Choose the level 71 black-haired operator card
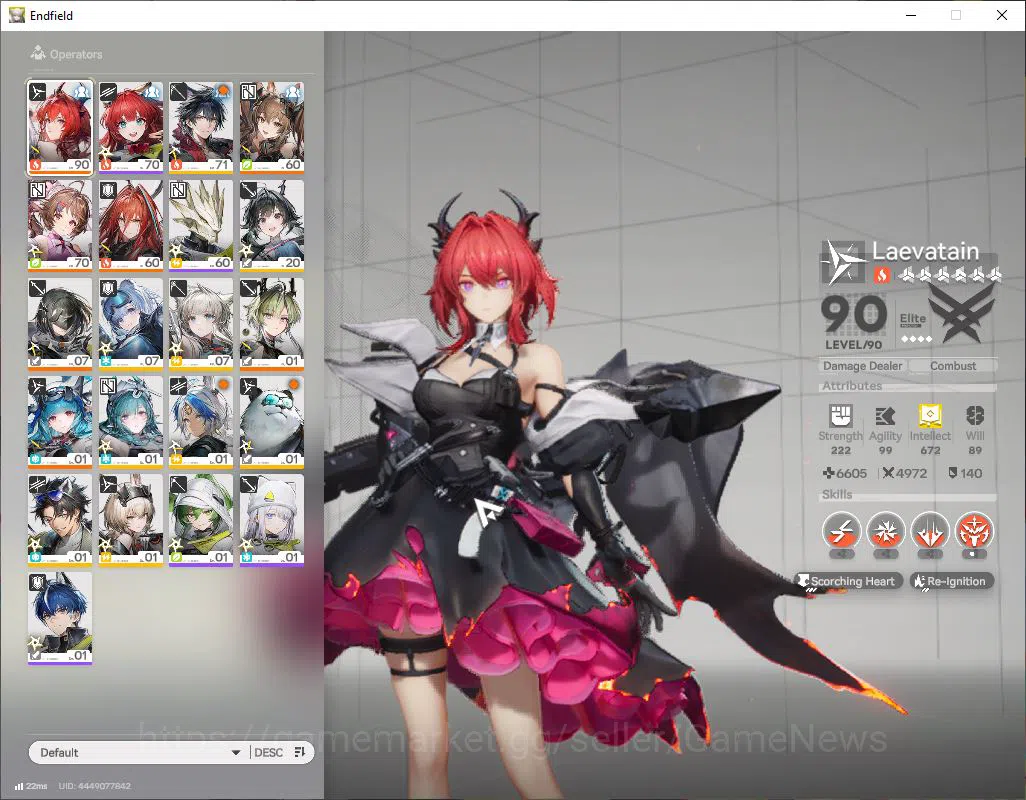Screen dimensions: 1026x800 tap(201, 128)
